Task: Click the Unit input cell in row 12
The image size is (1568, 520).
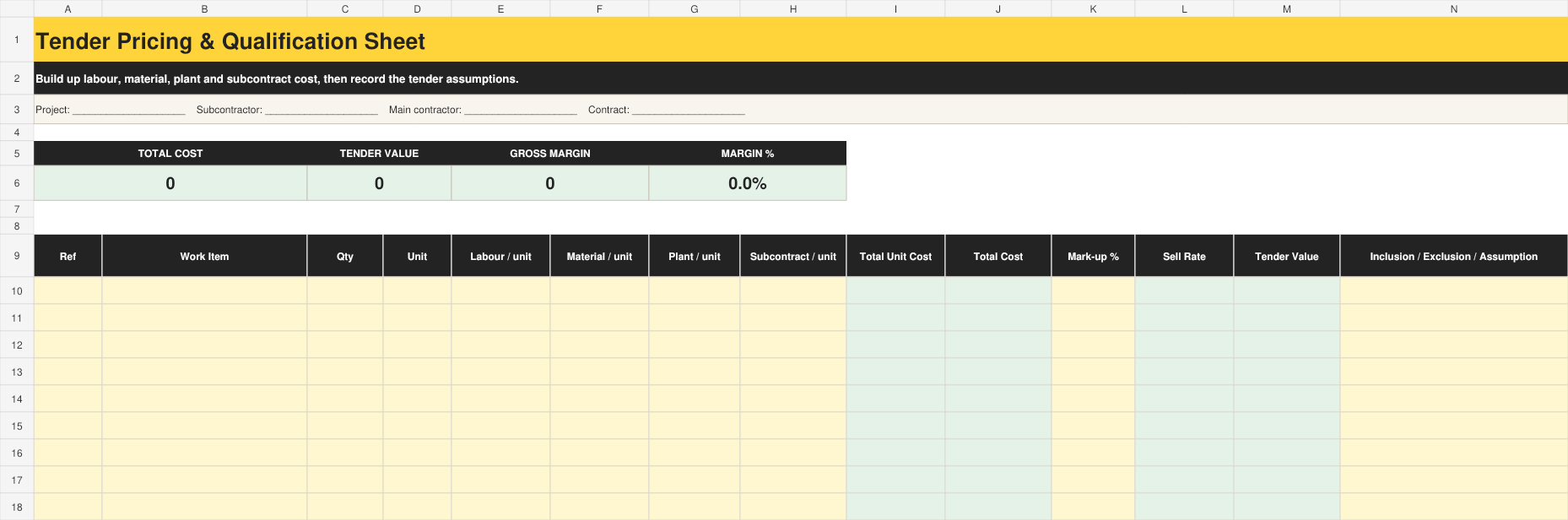Action: 417,344
